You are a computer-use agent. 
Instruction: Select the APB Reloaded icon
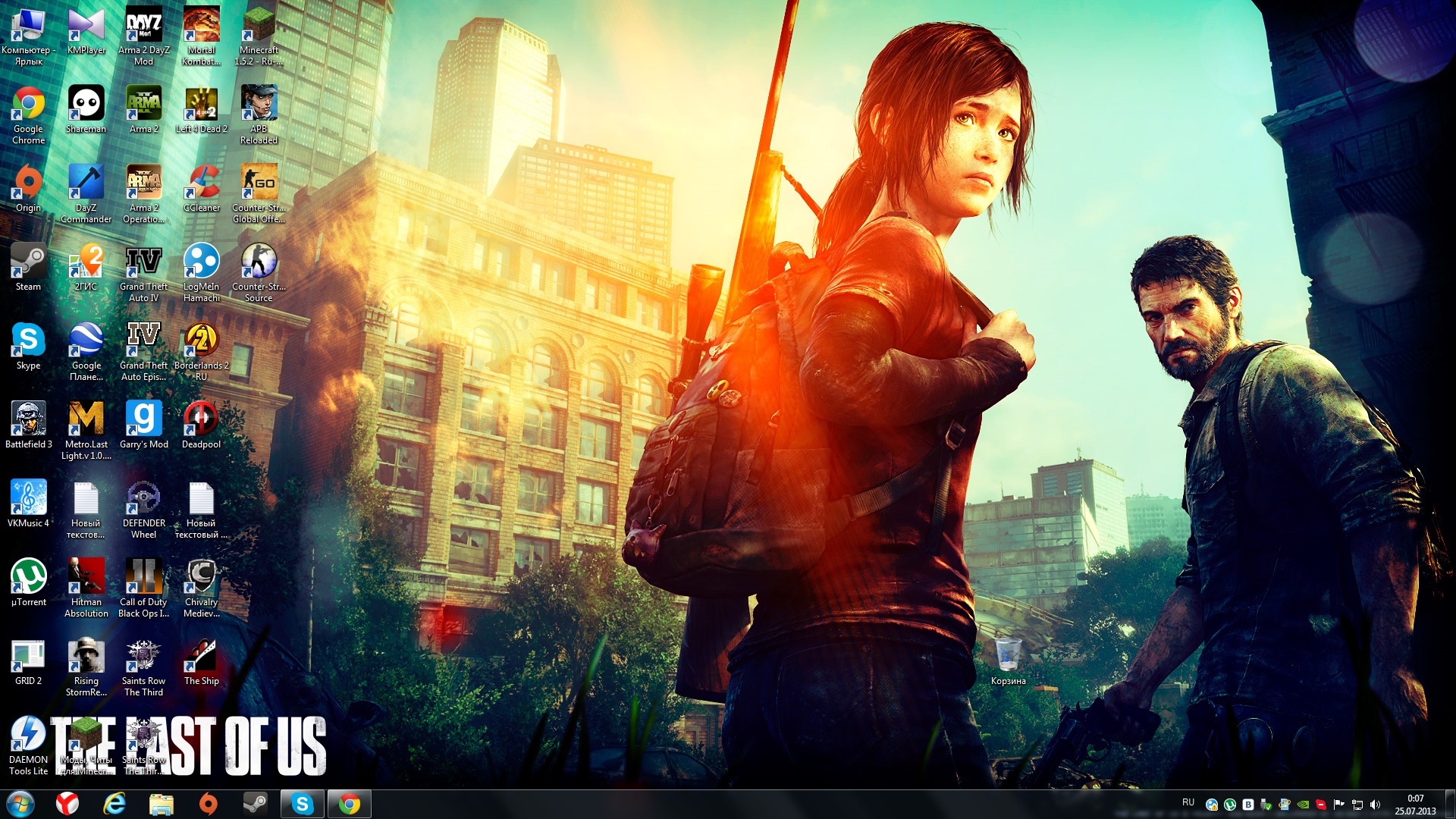pos(259,115)
